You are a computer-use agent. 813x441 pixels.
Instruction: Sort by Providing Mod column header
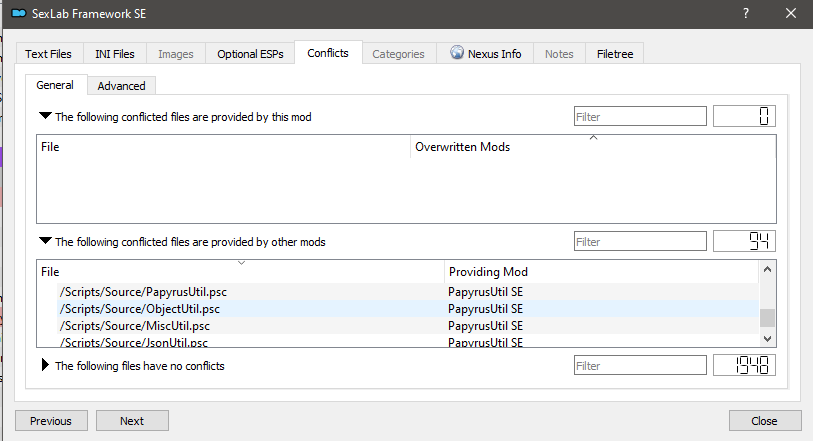click(601, 272)
